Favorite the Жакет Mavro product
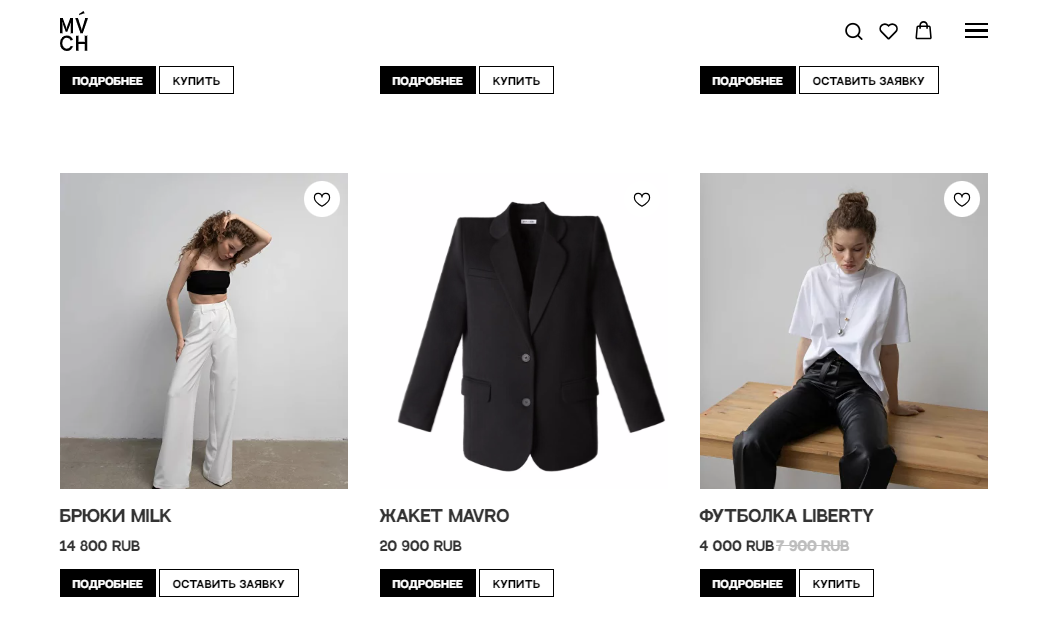This screenshot has height=622, width=1052. pos(642,200)
